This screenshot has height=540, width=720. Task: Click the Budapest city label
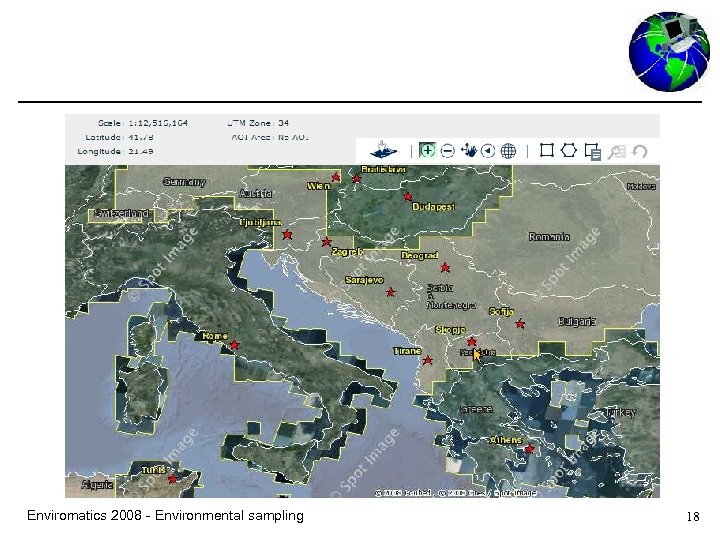(x=433, y=207)
